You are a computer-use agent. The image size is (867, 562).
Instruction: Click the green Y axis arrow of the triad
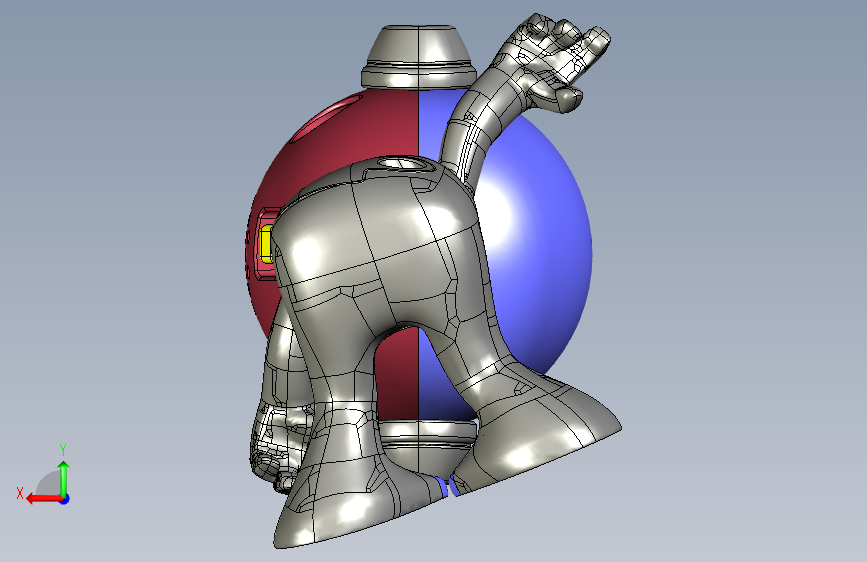point(64,478)
